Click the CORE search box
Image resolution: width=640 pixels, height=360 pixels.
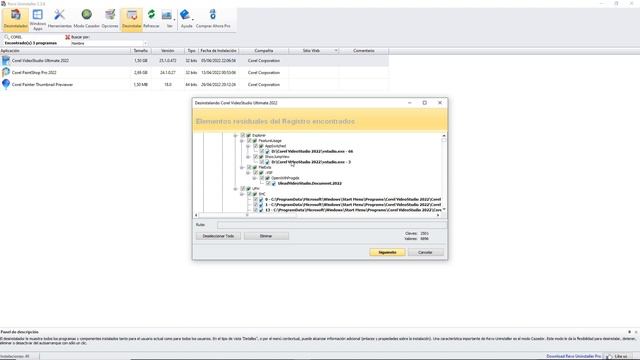click(x=37, y=37)
